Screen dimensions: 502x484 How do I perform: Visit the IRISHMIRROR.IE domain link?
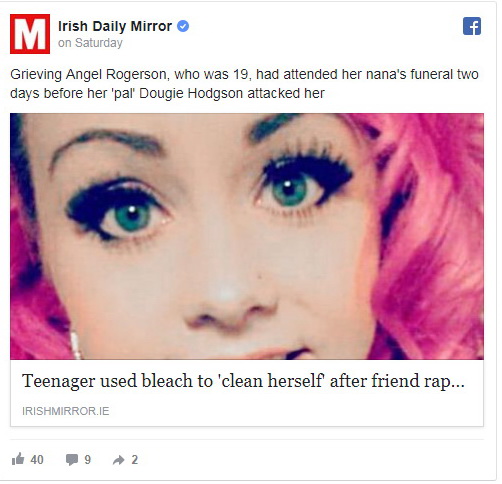pos(66,411)
